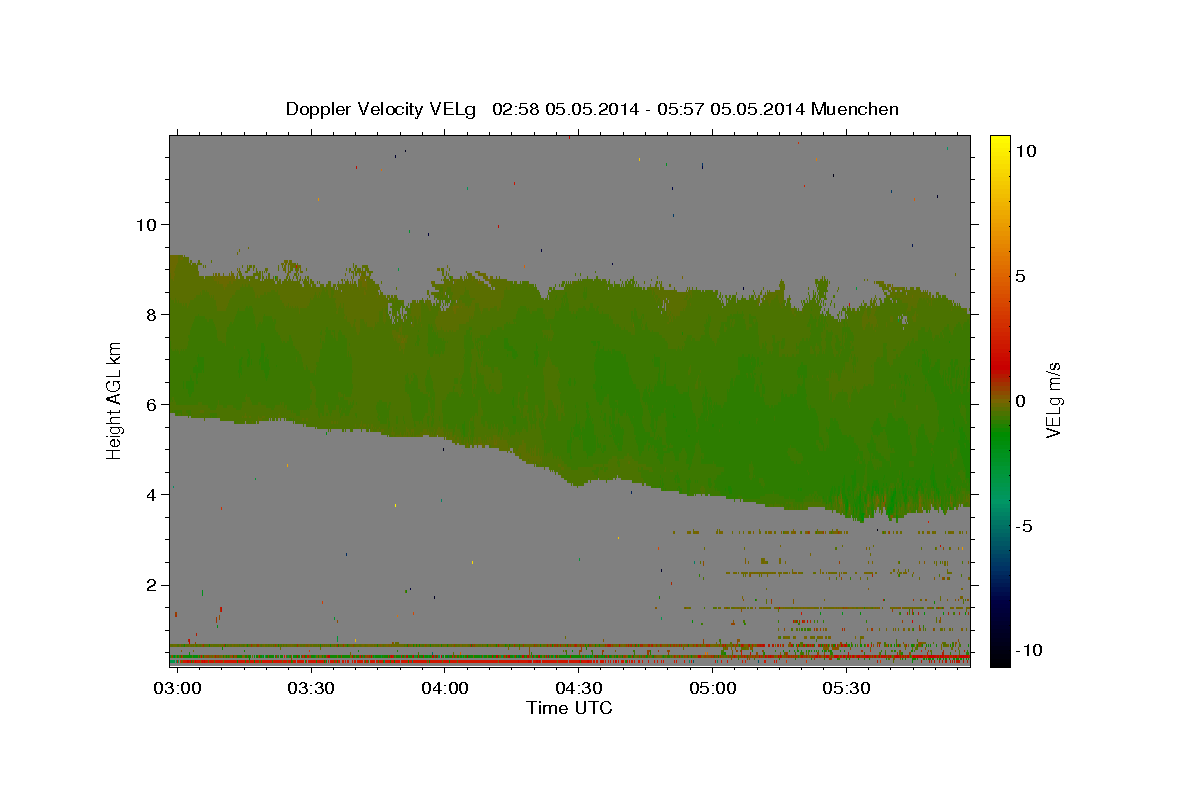
Task: Click the colorbar value 5 label
Action: 1021,275
